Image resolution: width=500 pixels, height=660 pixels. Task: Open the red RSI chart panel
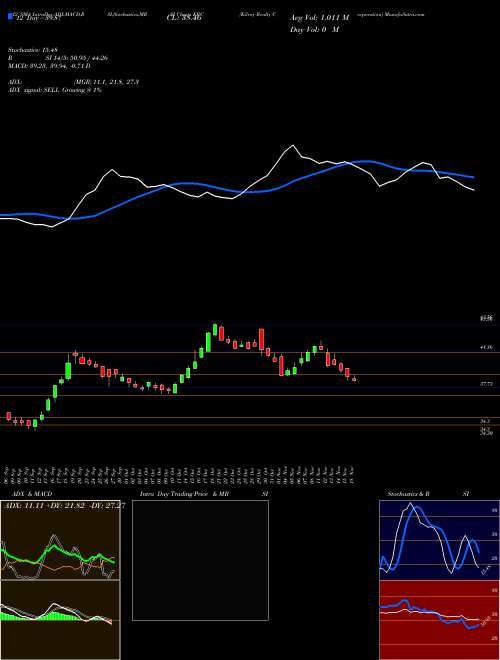click(439, 620)
